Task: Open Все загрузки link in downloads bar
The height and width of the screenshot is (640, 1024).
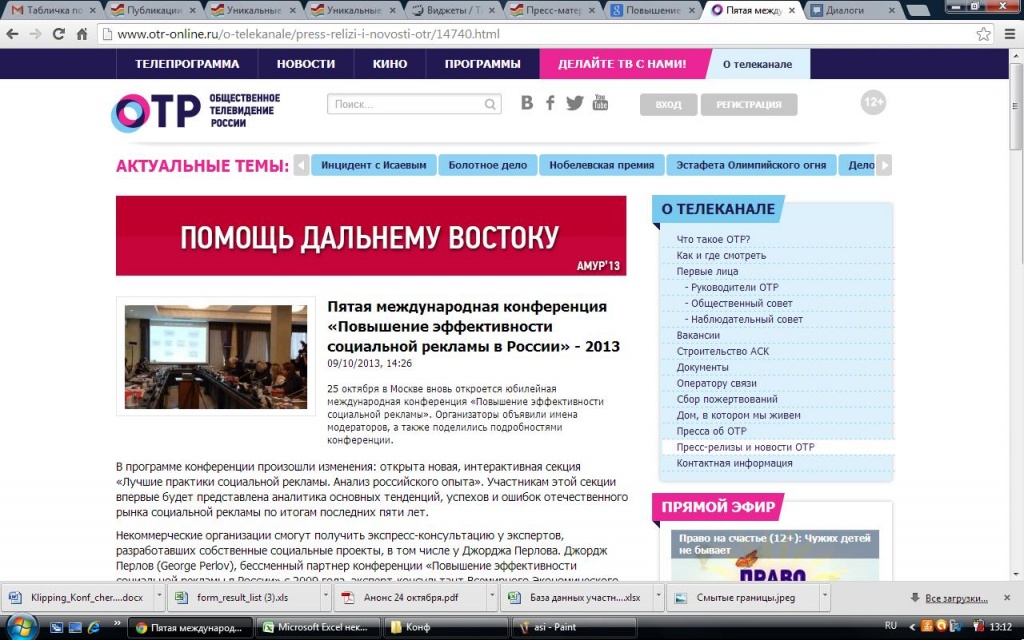Action: (956, 598)
